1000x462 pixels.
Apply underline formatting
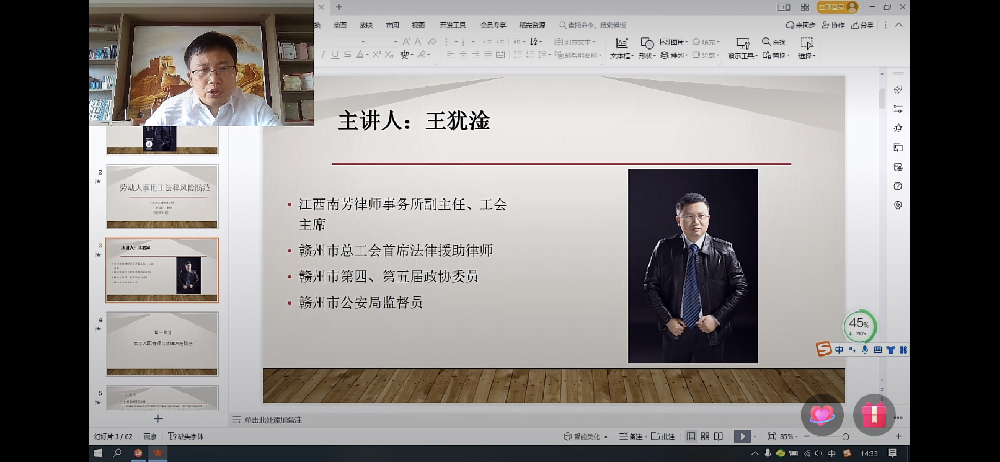335,55
